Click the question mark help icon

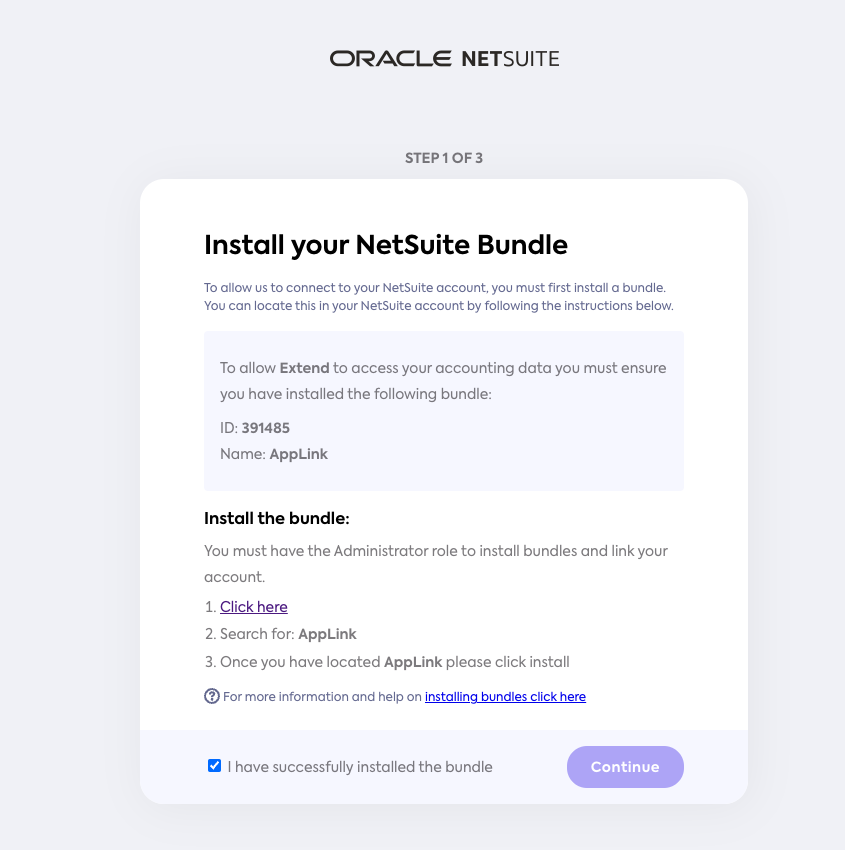click(212, 696)
